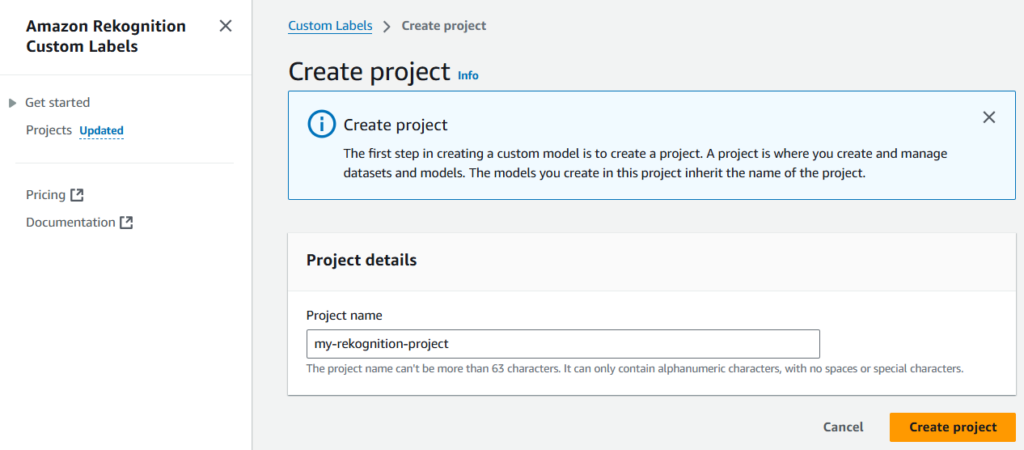The width and height of the screenshot is (1024, 450).
Task: Click the Amazon Rekognition Custom Labels sidebar title
Action: tap(106, 36)
